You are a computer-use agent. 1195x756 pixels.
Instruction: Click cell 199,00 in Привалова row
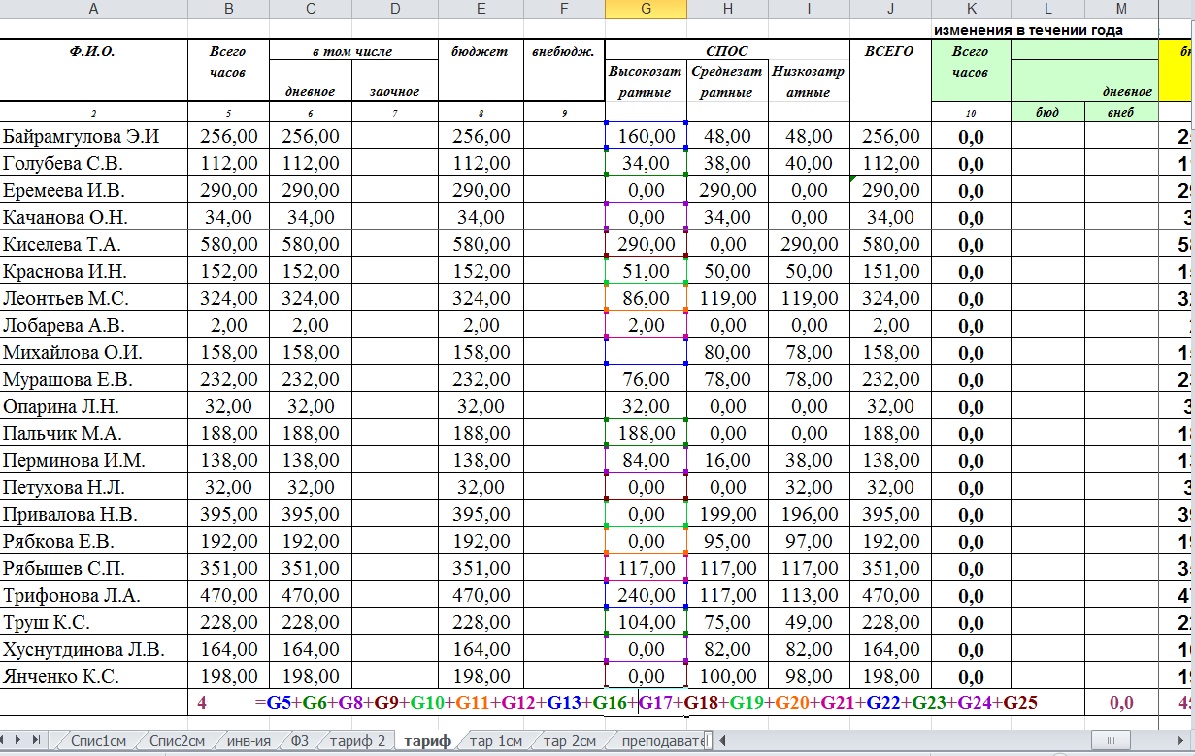[x=727, y=514]
